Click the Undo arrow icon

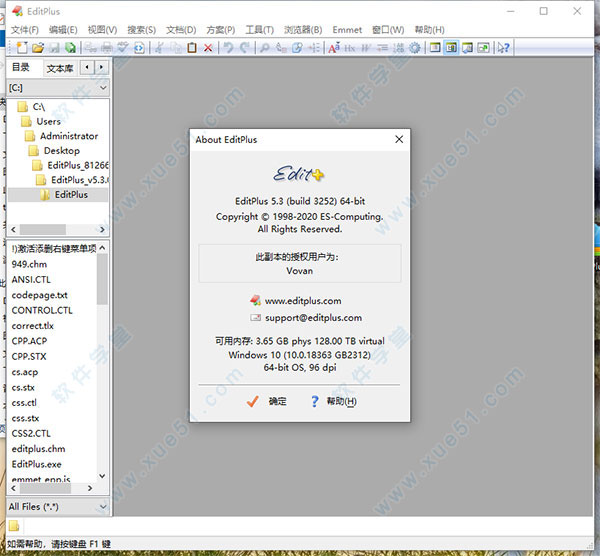[x=229, y=47]
